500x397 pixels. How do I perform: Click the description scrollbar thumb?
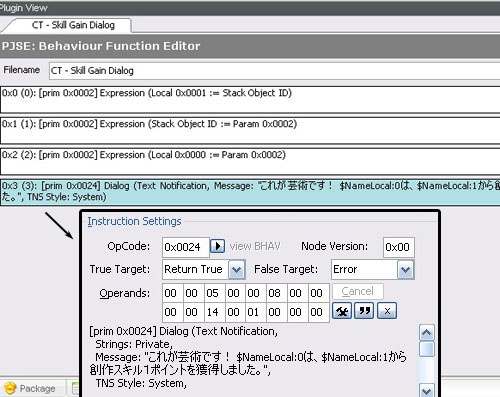427,349
